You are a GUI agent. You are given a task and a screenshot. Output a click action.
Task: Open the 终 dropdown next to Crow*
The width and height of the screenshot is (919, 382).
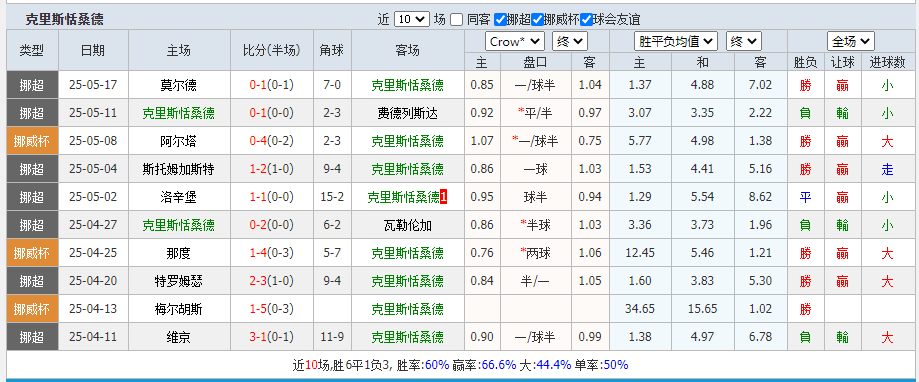[569, 42]
